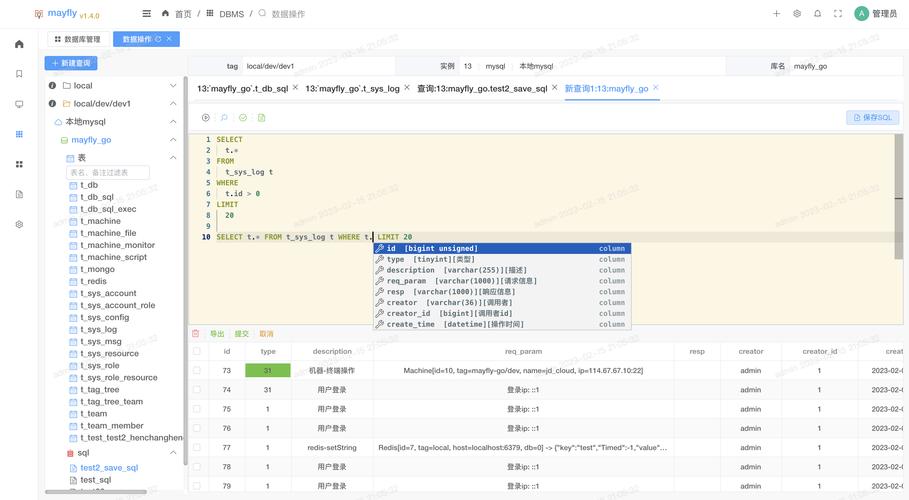The image size is (909, 500).
Task: Click the SQL editor vertical scrollbar
Action: click(x=899, y=197)
